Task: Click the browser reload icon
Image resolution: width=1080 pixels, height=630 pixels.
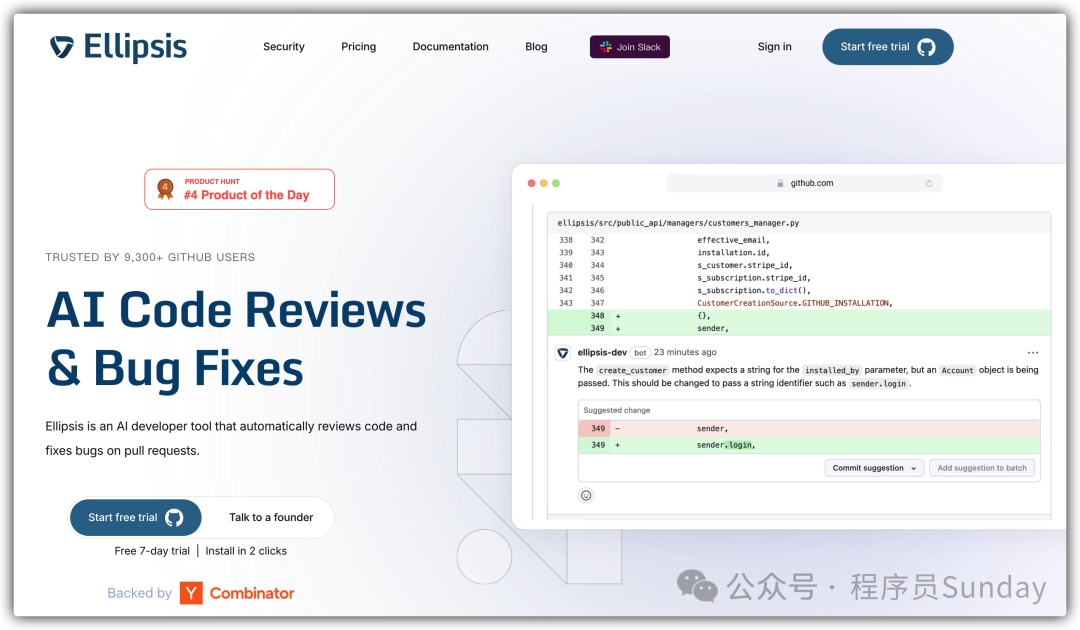Action: tap(928, 183)
